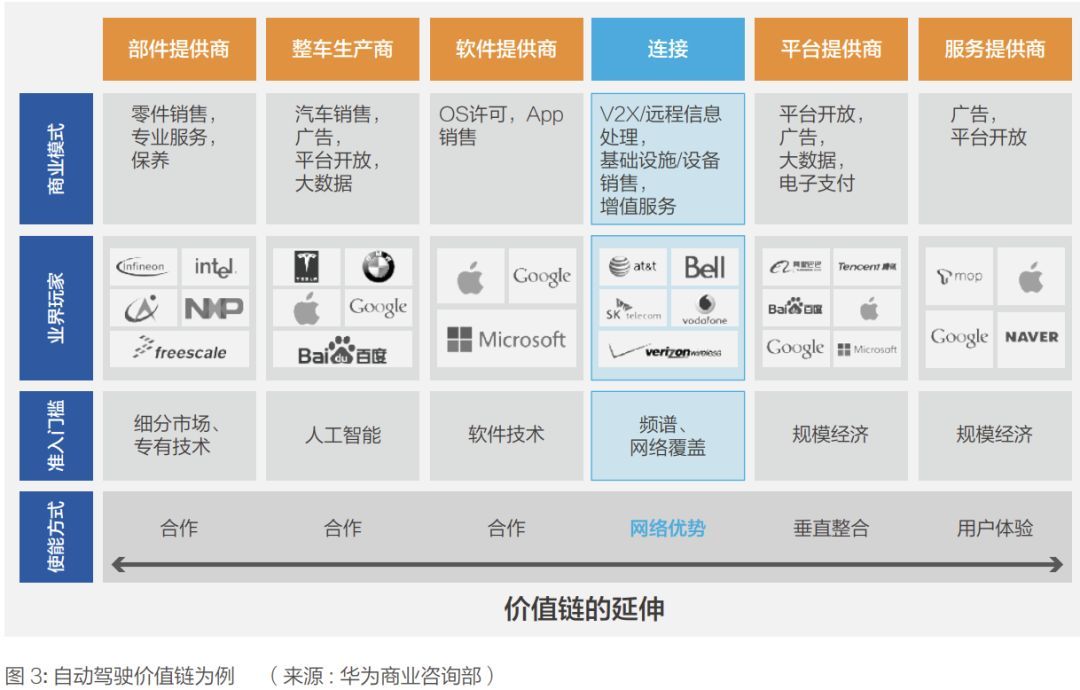Select the Tesla logo

[307, 266]
